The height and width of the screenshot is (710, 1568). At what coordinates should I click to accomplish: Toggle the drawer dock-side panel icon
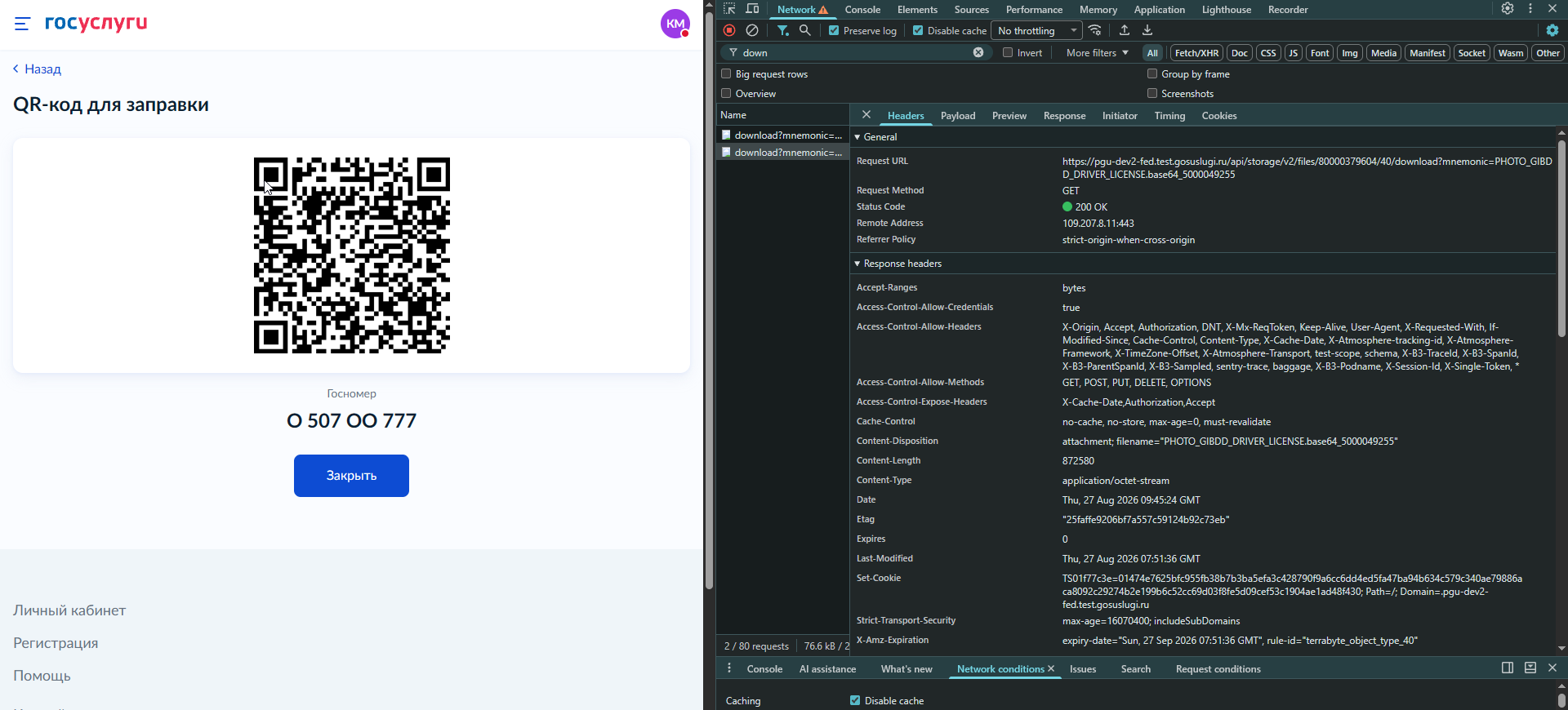click(x=1508, y=668)
